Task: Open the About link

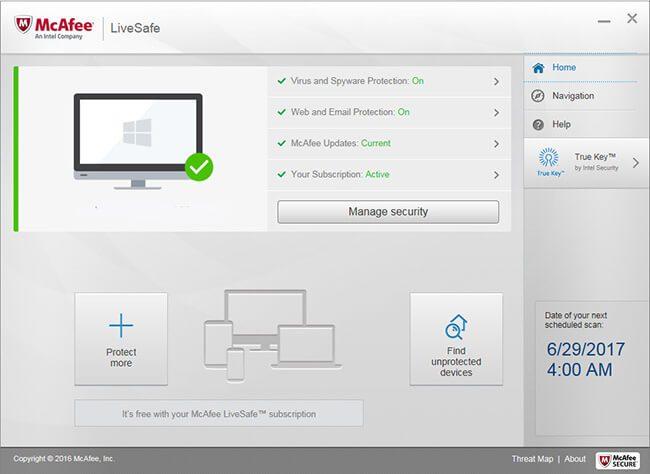Action: point(575,460)
